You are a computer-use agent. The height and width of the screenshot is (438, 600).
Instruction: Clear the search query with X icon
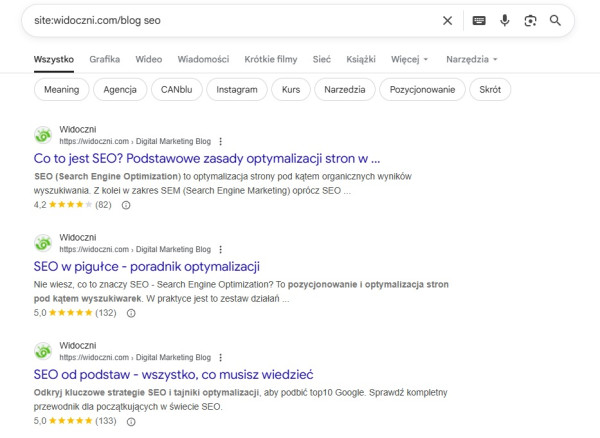[447, 20]
